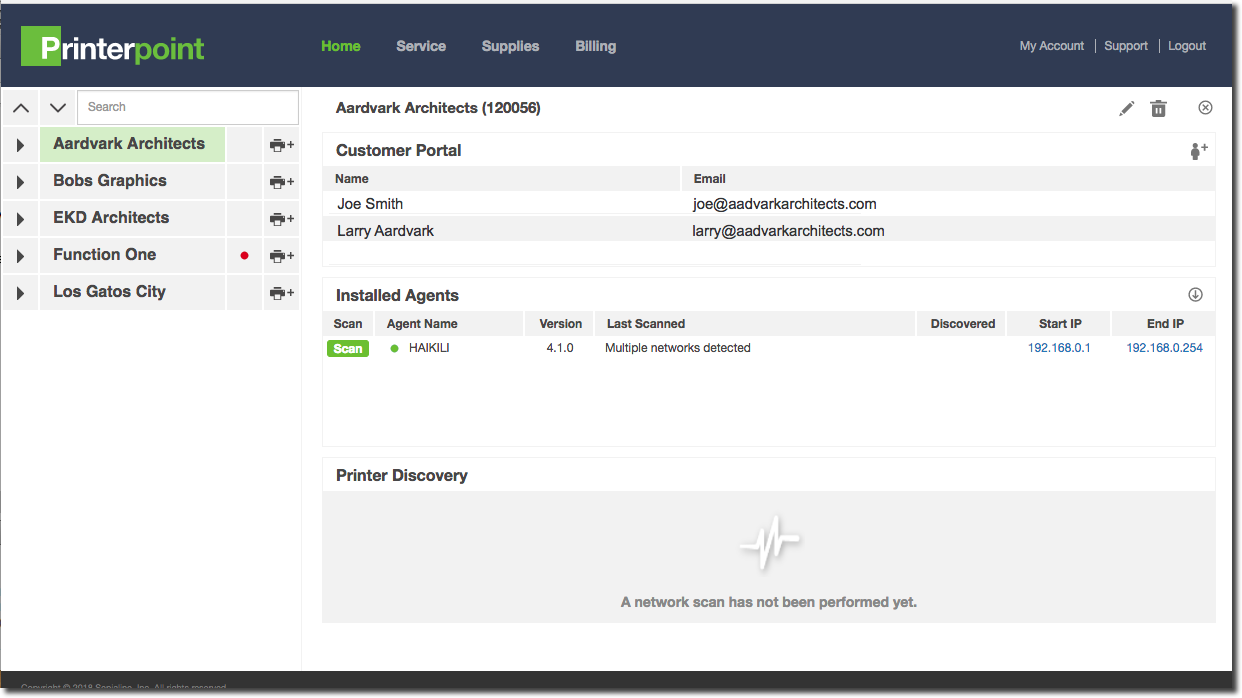Open the Supplies menu tab
The width and height of the screenshot is (1242, 698).
[x=510, y=46]
